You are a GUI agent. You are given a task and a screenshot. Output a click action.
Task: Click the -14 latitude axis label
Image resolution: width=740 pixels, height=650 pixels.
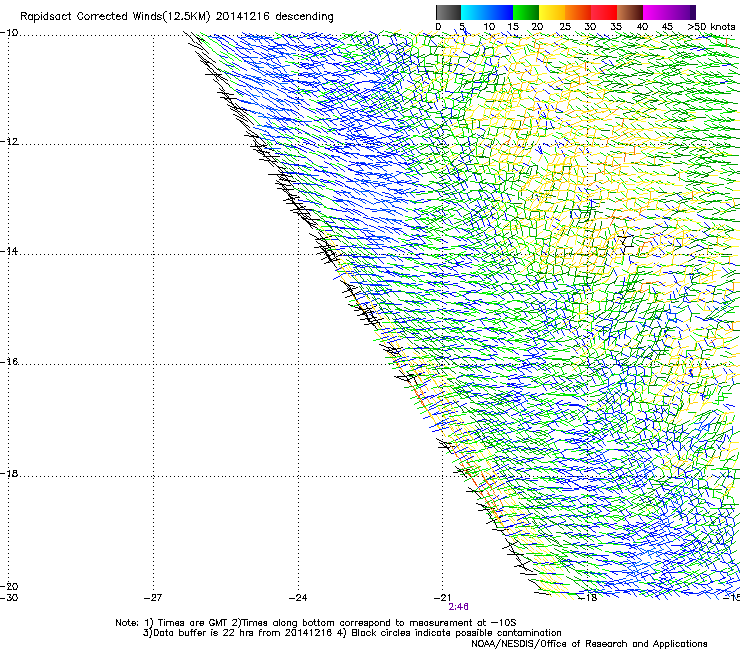[x=9, y=251]
